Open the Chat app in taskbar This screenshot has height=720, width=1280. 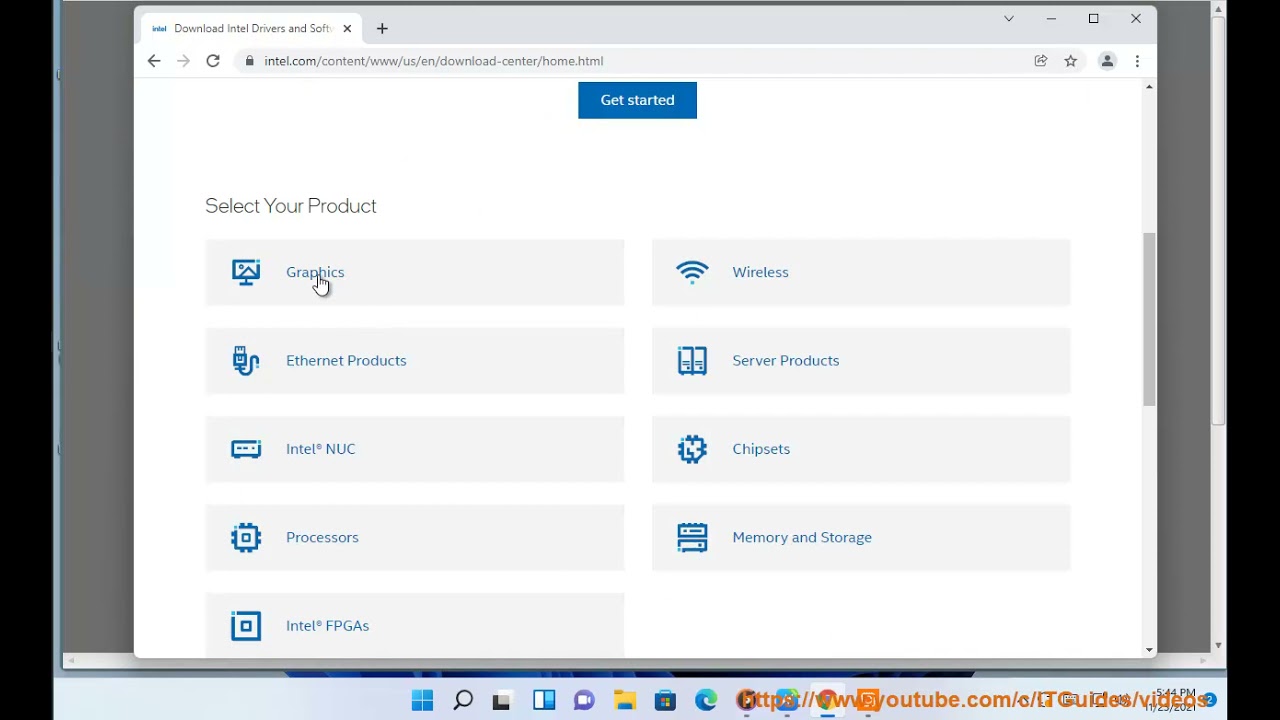coord(584,701)
